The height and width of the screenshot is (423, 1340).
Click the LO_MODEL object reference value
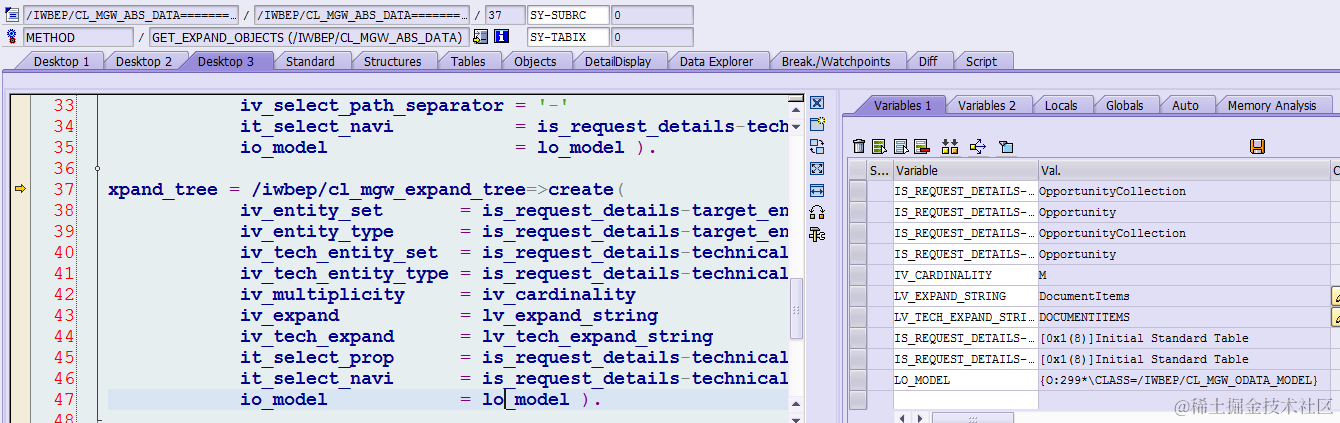click(1178, 380)
